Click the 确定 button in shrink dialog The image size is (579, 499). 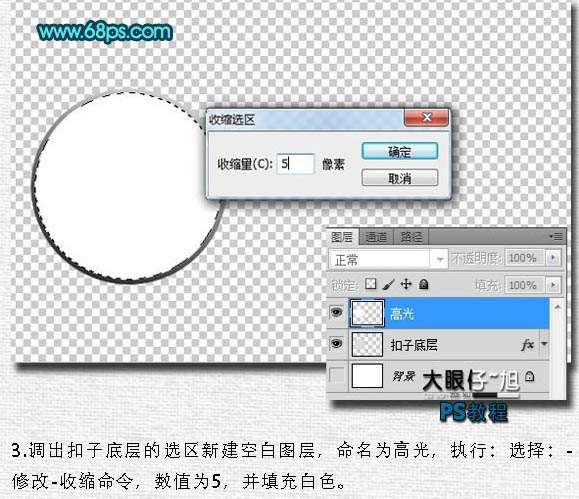400,151
